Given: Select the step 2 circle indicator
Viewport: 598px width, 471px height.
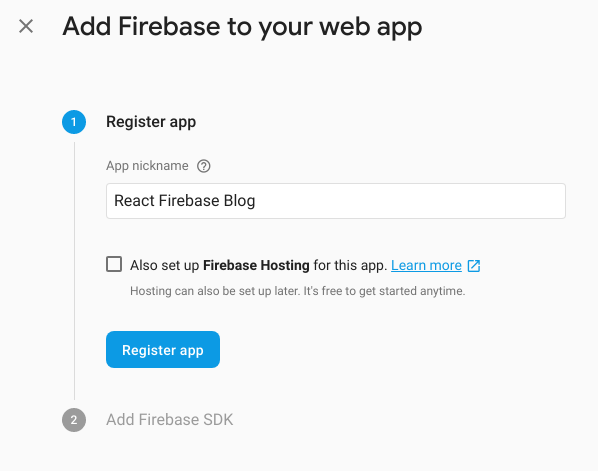Looking at the screenshot, I should tap(74, 420).
